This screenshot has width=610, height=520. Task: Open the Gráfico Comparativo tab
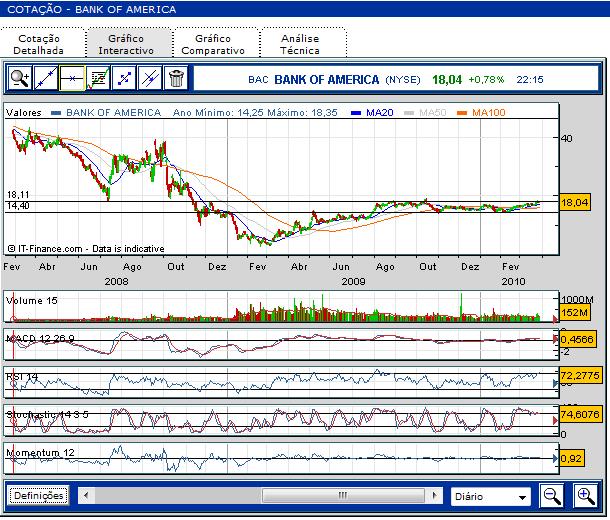(213, 44)
